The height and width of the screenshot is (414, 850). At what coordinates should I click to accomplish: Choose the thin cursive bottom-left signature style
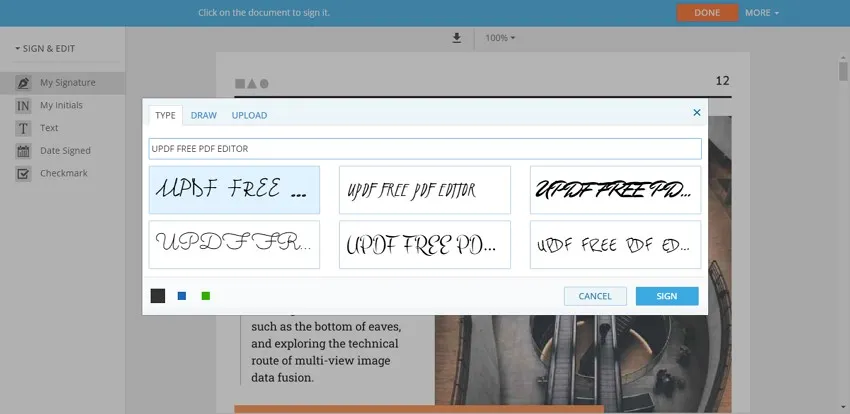click(x=234, y=244)
